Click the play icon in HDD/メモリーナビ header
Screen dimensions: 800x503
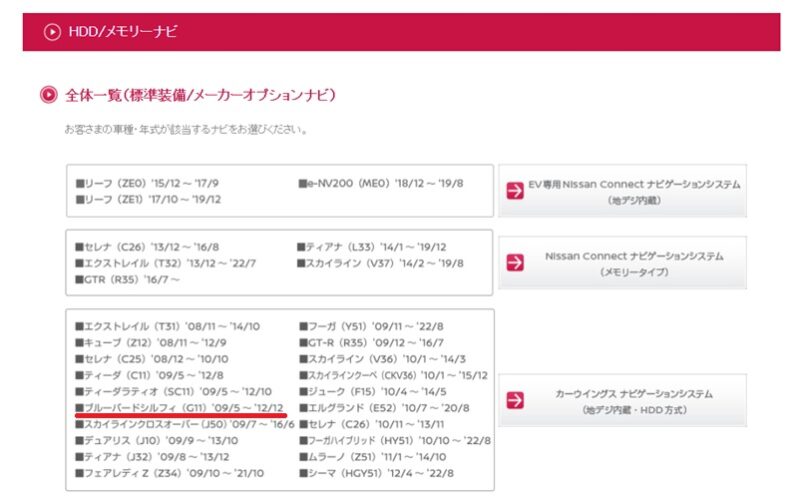click(x=52, y=32)
